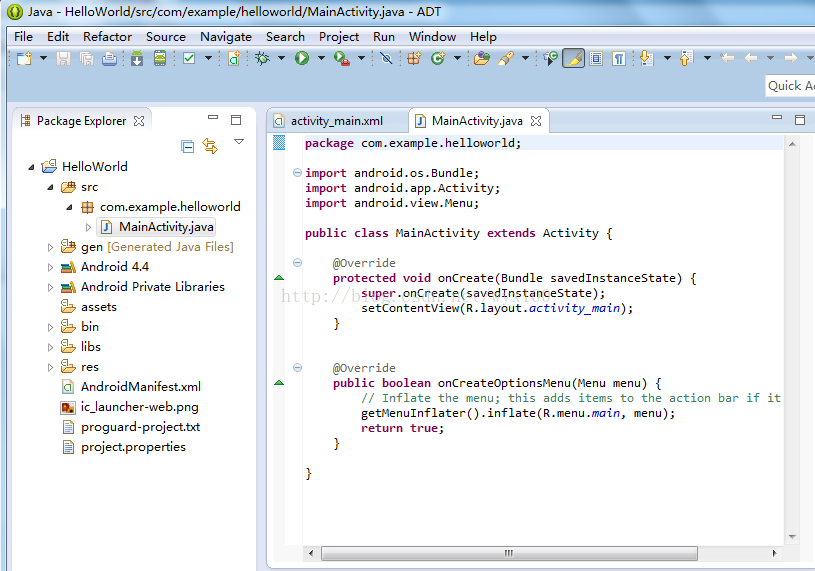This screenshot has width=815, height=571.
Task: Select ic_launcher-web.png file
Action: pos(129,407)
